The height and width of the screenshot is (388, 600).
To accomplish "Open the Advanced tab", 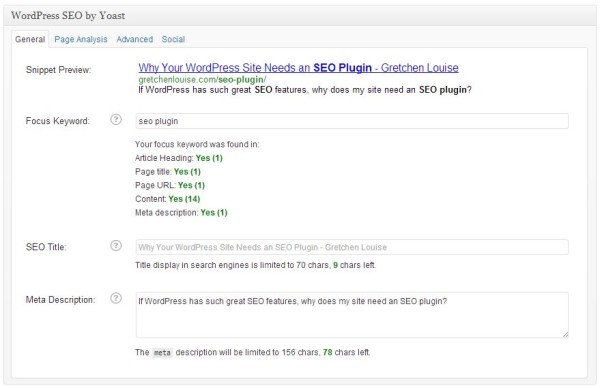I will point(135,39).
